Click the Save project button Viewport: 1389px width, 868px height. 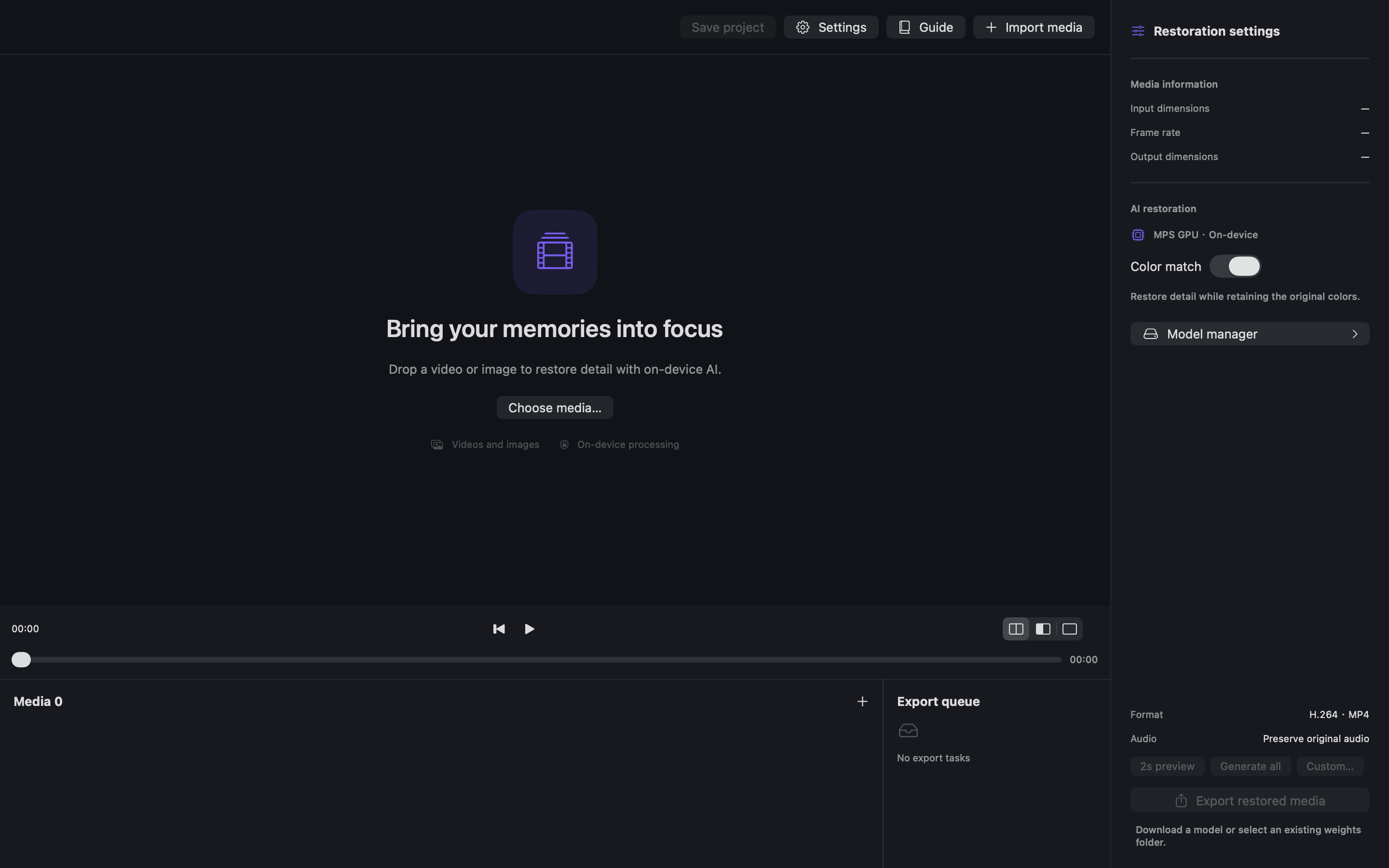tap(727, 27)
